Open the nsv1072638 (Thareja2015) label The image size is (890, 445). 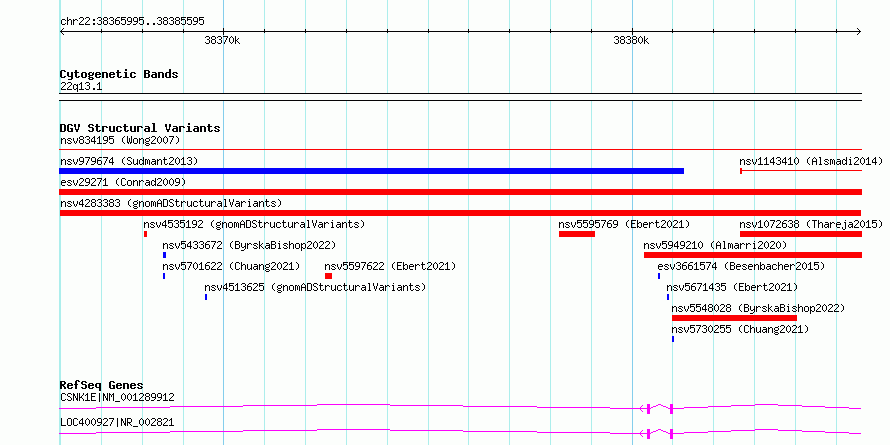(x=811, y=224)
